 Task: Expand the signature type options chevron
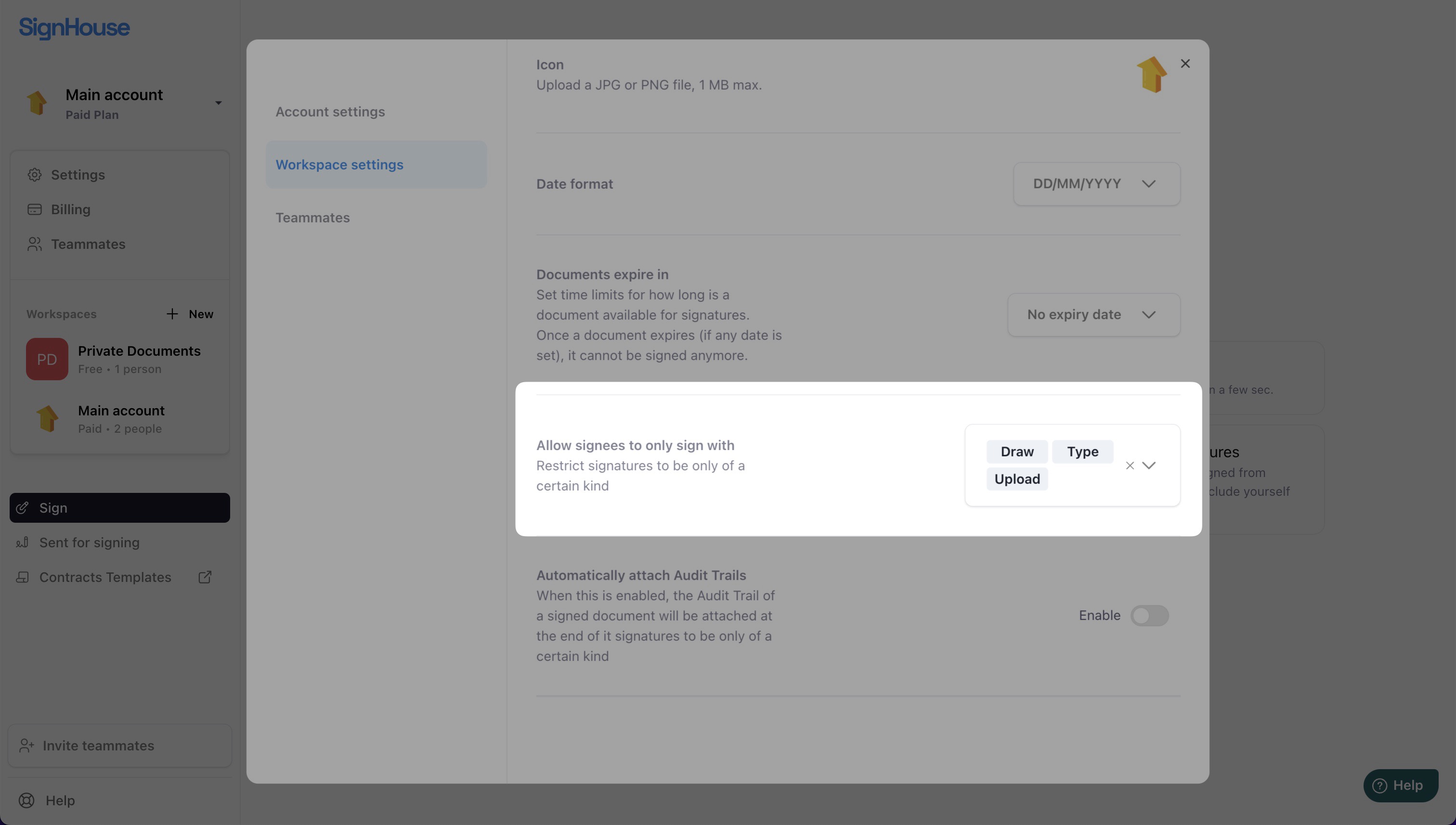click(1149, 465)
